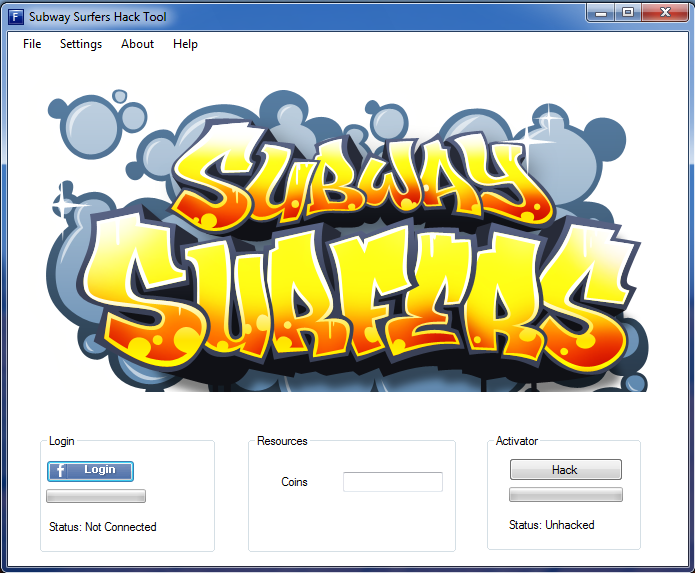Image resolution: width=695 pixels, height=573 pixels.
Task: Open the Help menu
Action: [x=185, y=44]
